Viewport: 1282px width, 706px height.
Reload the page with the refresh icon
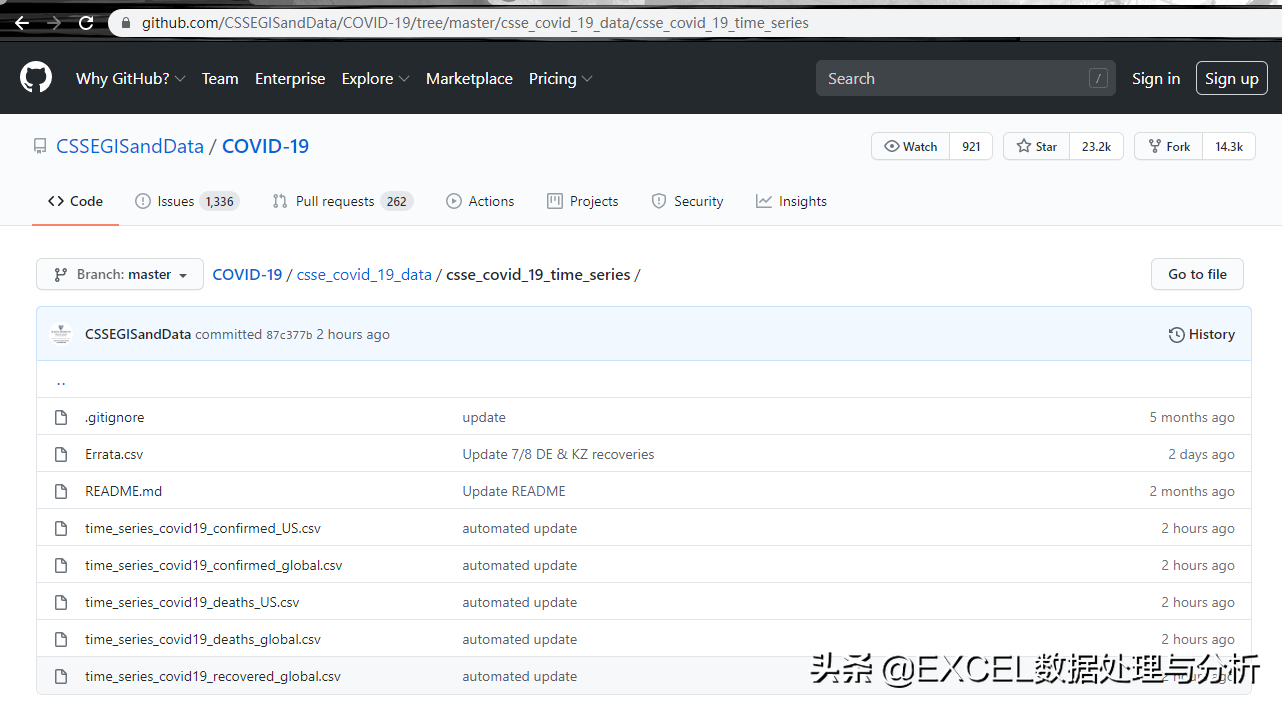pos(86,22)
